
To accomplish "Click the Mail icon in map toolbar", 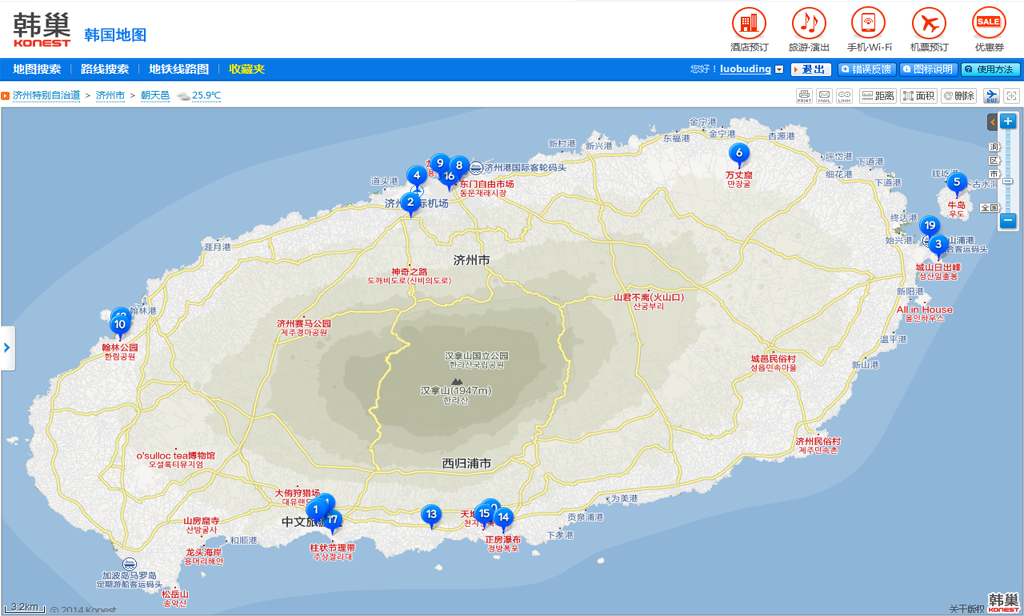I will click(x=824, y=96).
